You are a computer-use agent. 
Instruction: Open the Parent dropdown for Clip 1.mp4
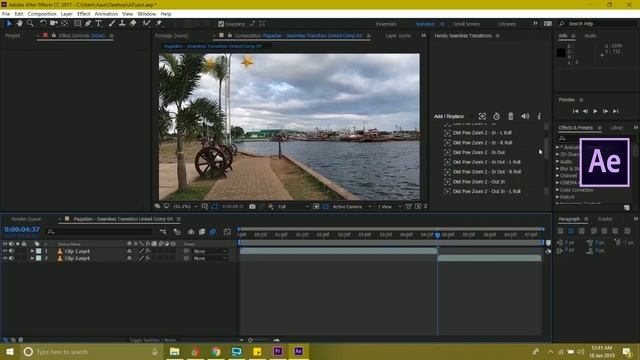pyautogui.click(x=210, y=251)
